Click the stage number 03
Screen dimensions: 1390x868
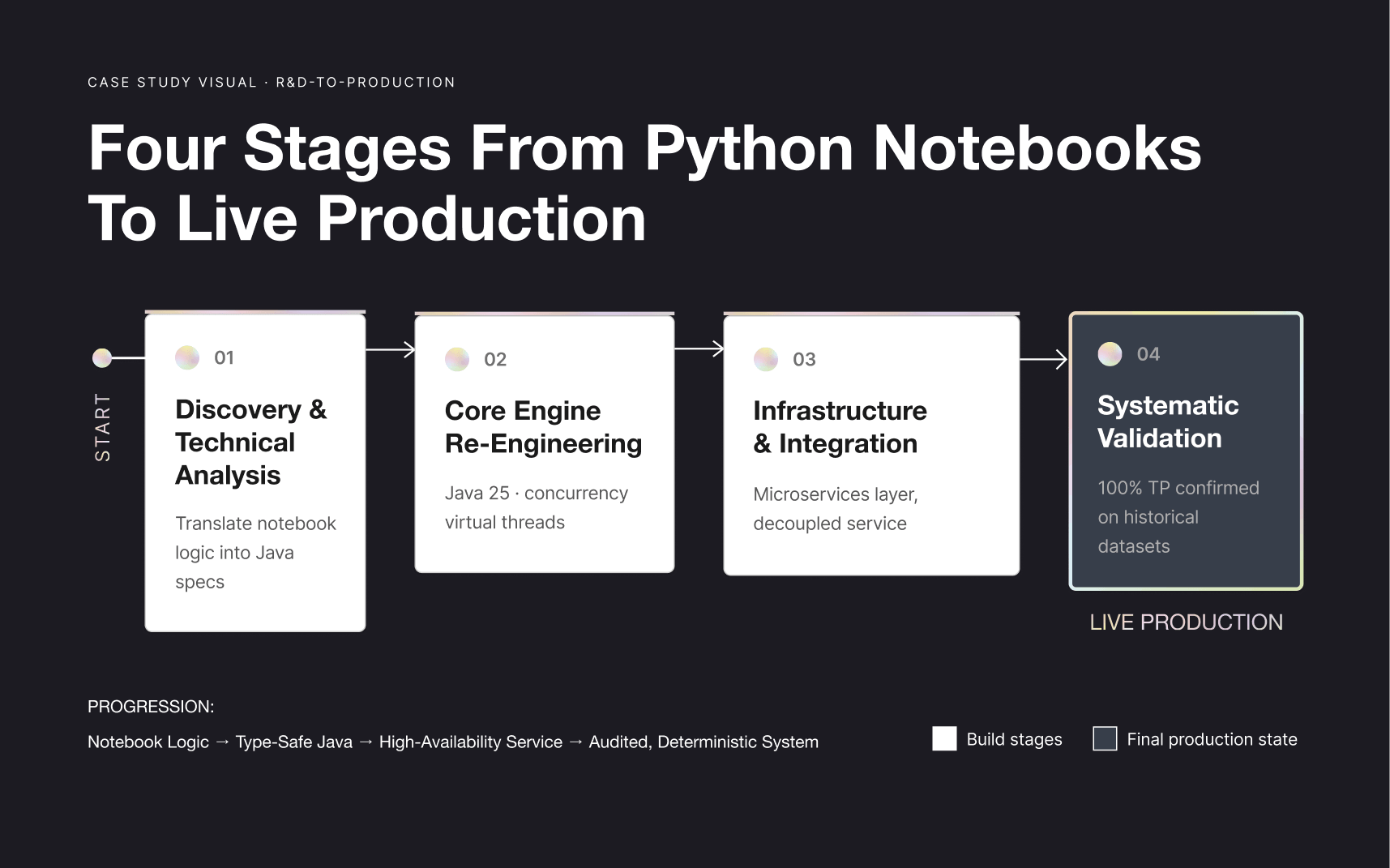[x=804, y=359]
